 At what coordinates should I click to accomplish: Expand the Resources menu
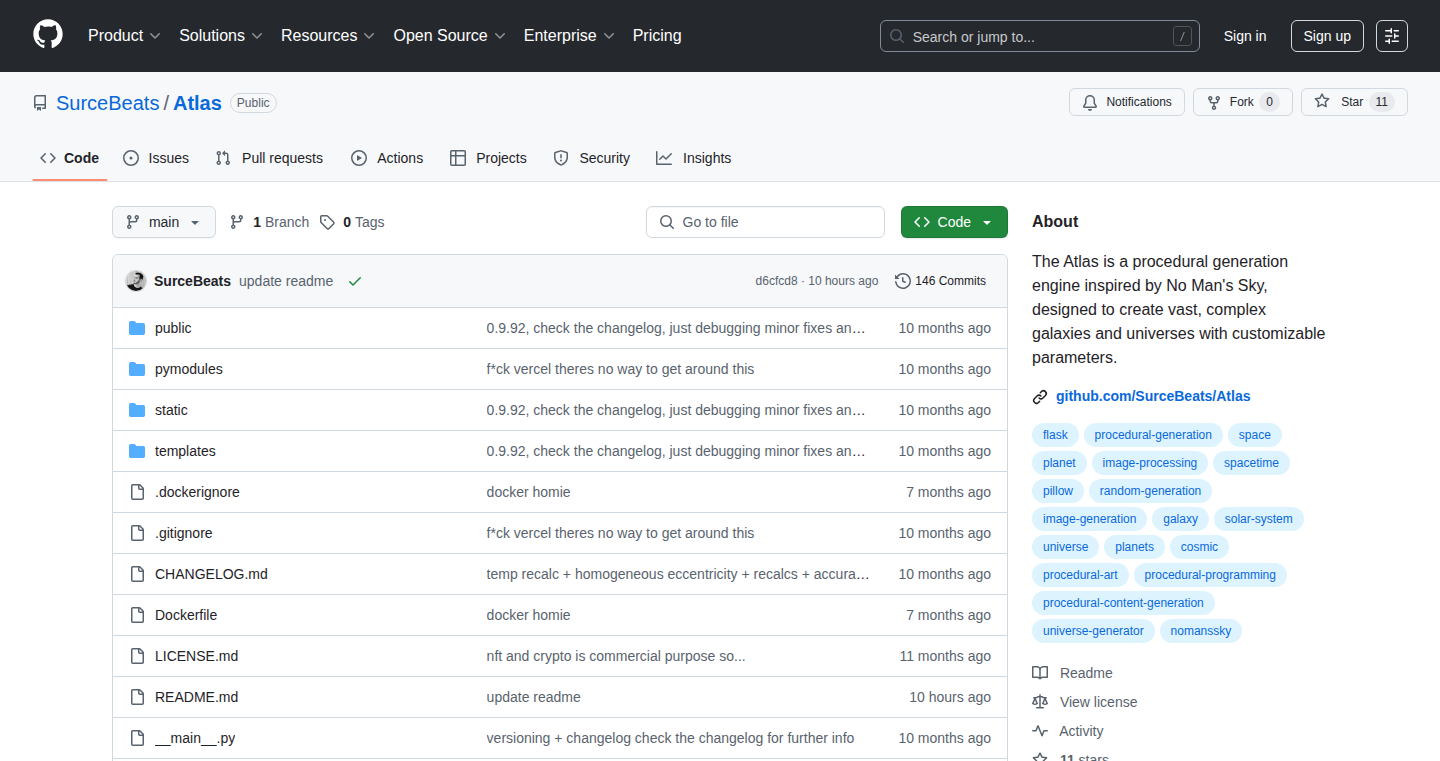[x=328, y=36]
